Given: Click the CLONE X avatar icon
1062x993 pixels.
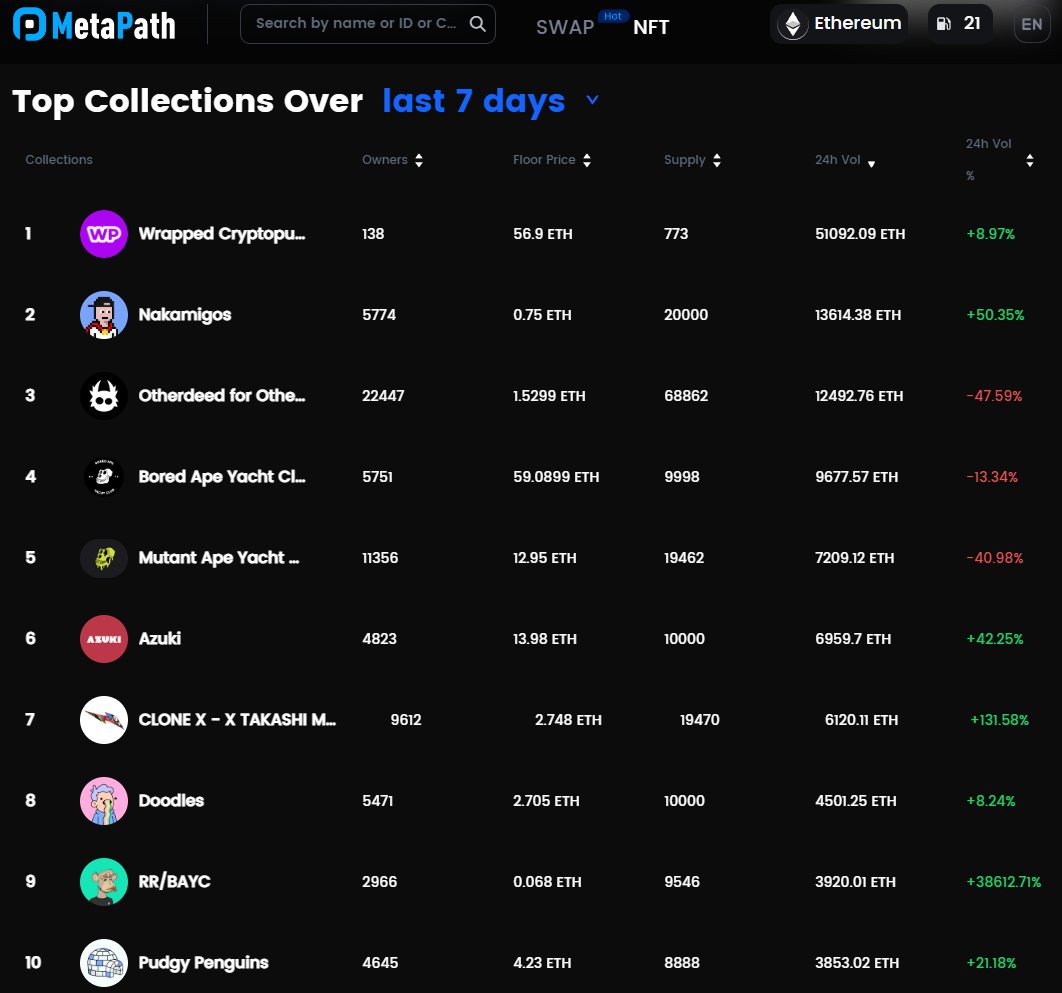Looking at the screenshot, I should click(x=104, y=719).
